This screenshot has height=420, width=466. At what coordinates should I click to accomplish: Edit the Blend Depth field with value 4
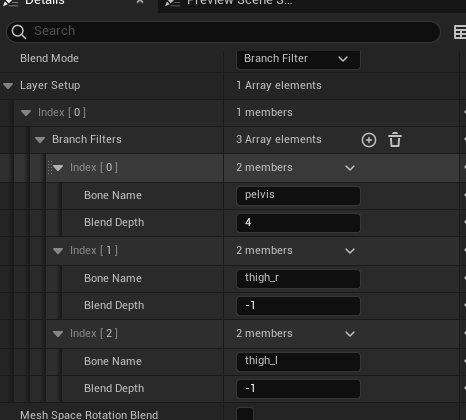[x=298, y=223]
